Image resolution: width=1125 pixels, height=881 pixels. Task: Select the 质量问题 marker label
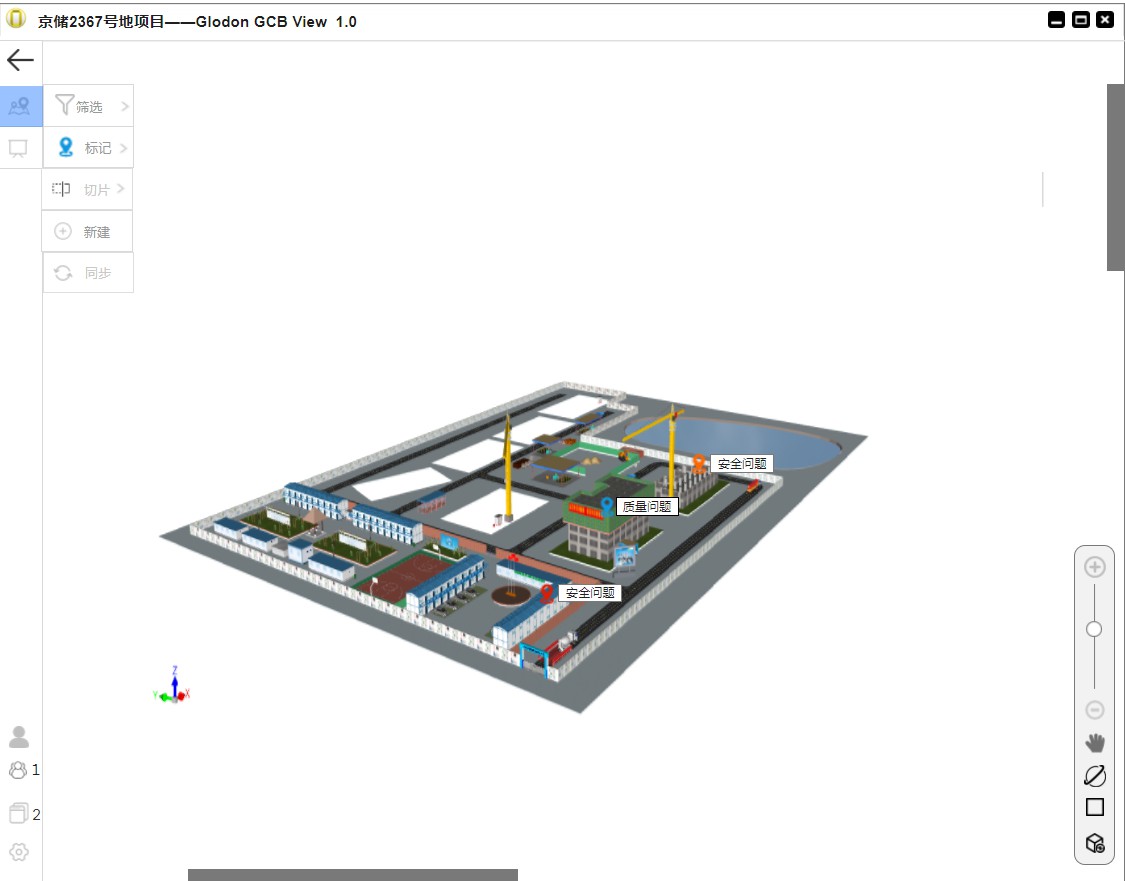647,507
